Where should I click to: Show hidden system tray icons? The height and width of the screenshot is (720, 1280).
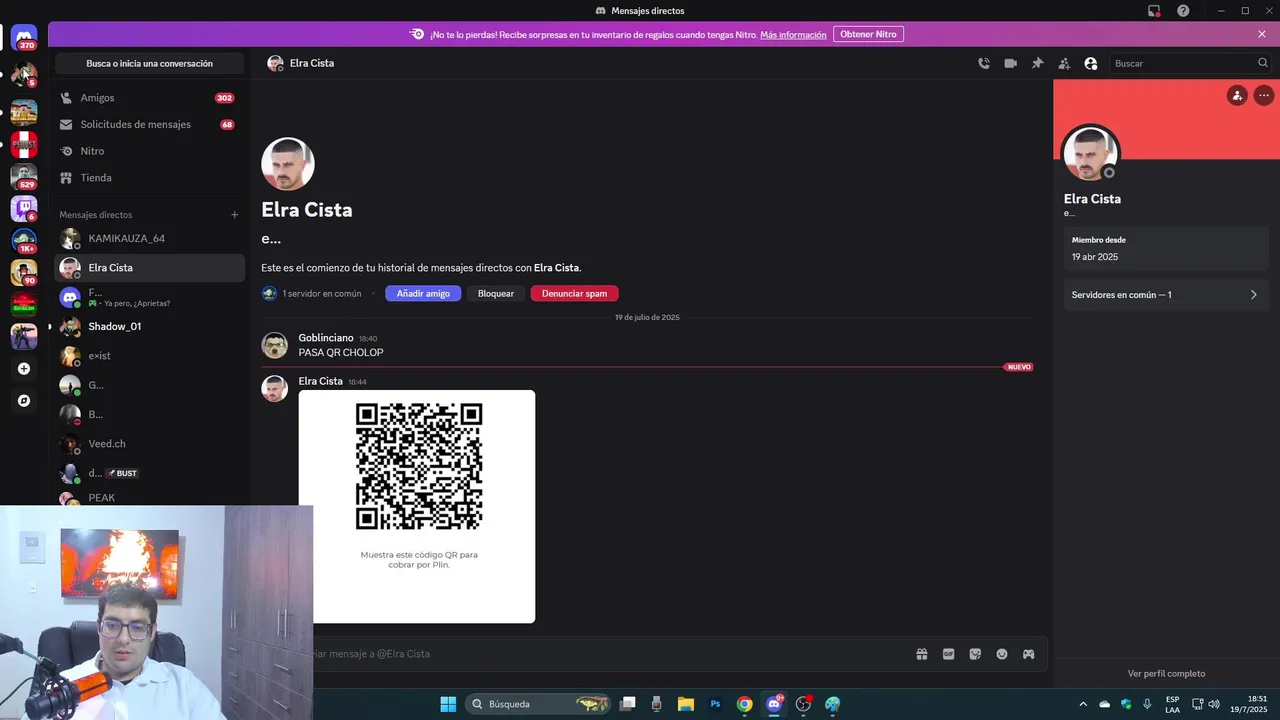pyautogui.click(x=1083, y=704)
